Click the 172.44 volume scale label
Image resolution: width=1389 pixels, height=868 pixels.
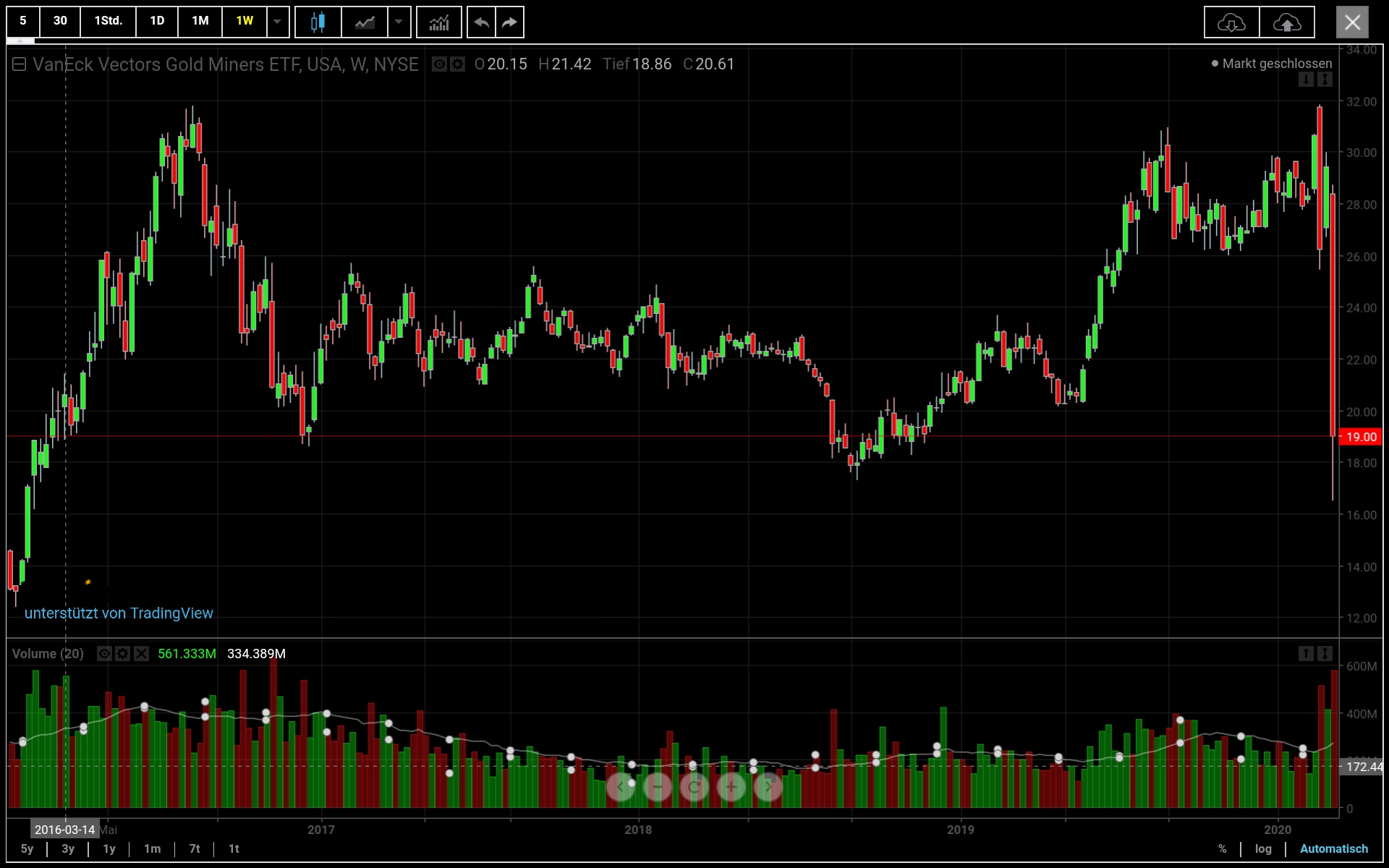coord(1363,767)
